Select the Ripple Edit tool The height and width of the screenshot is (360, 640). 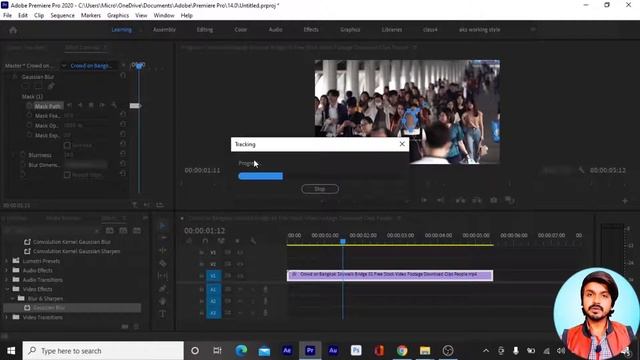click(x=163, y=251)
